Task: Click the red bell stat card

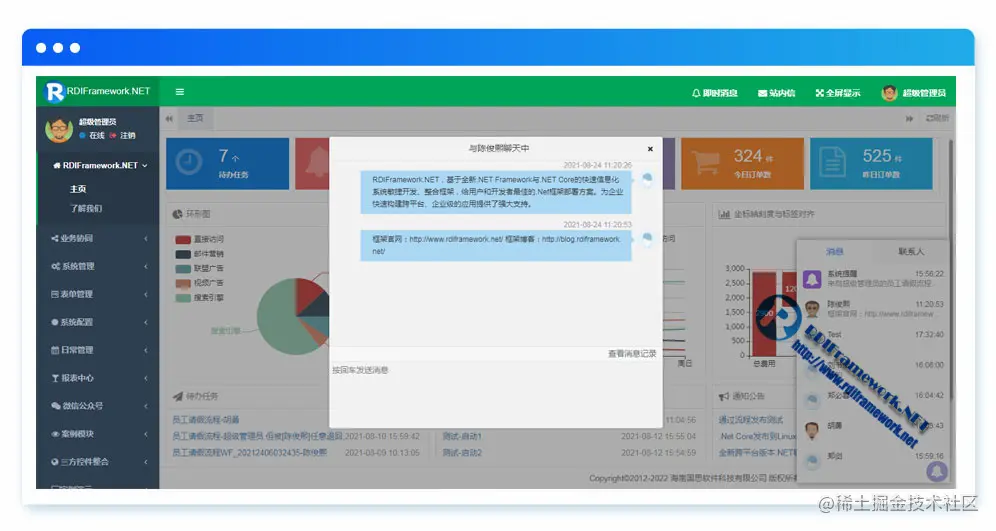Action: tap(313, 163)
